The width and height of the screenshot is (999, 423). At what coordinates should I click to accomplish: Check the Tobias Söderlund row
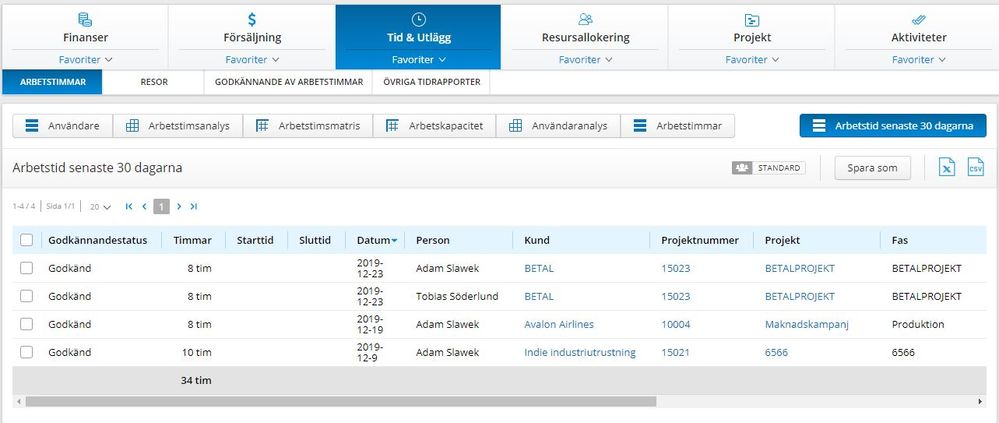26,296
